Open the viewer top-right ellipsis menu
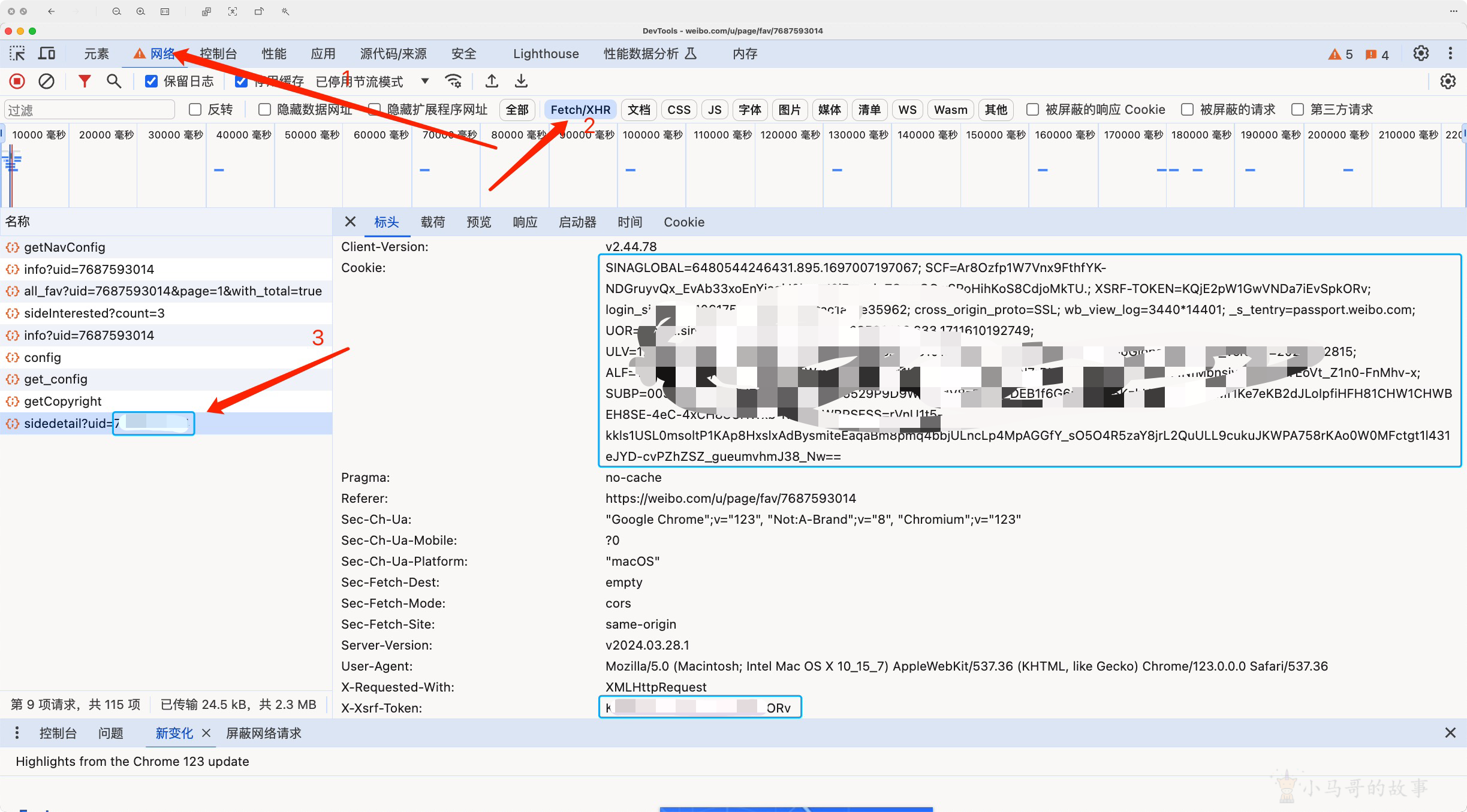The width and height of the screenshot is (1467, 812). 1454,11
